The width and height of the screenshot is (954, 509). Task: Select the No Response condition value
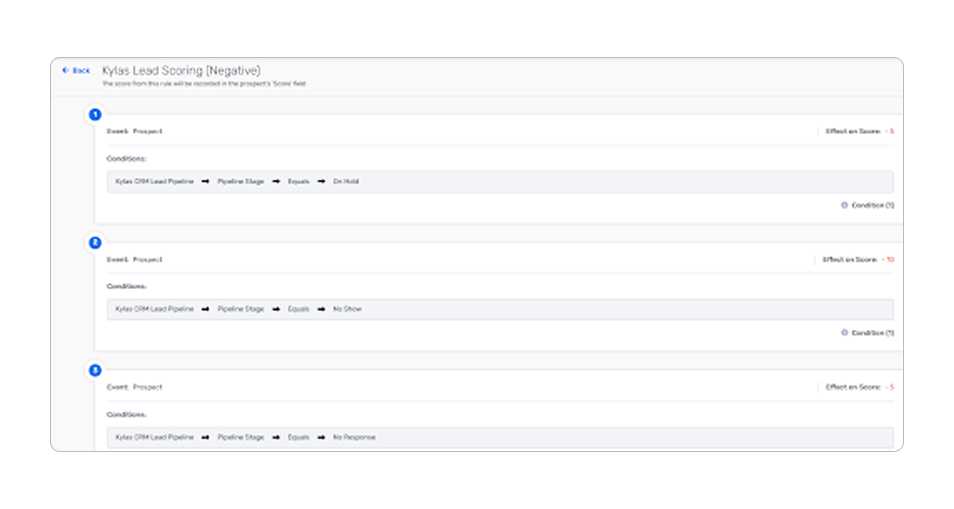[354, 437]
